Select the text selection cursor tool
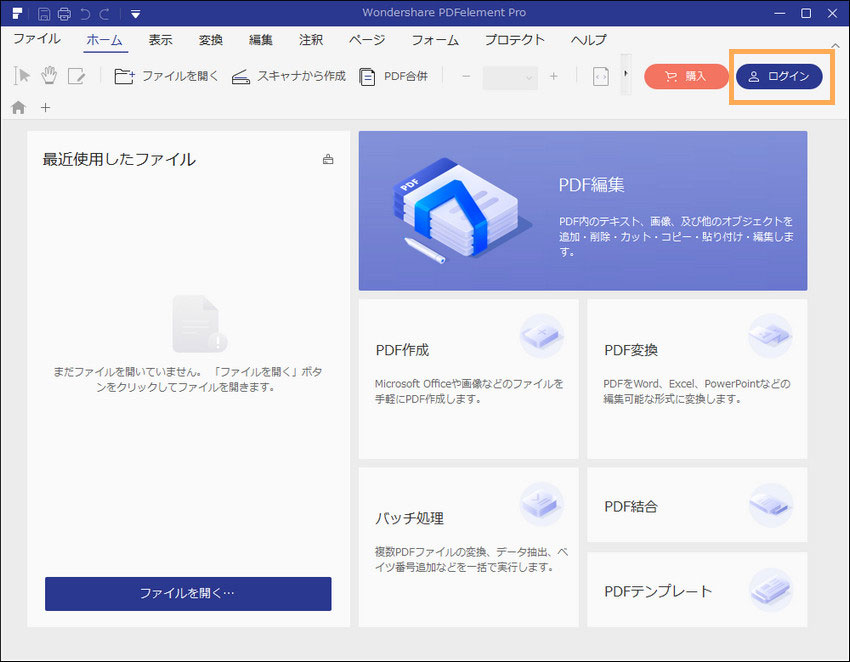Viewport: 850px width, 662px height. [x=22, y=76]
